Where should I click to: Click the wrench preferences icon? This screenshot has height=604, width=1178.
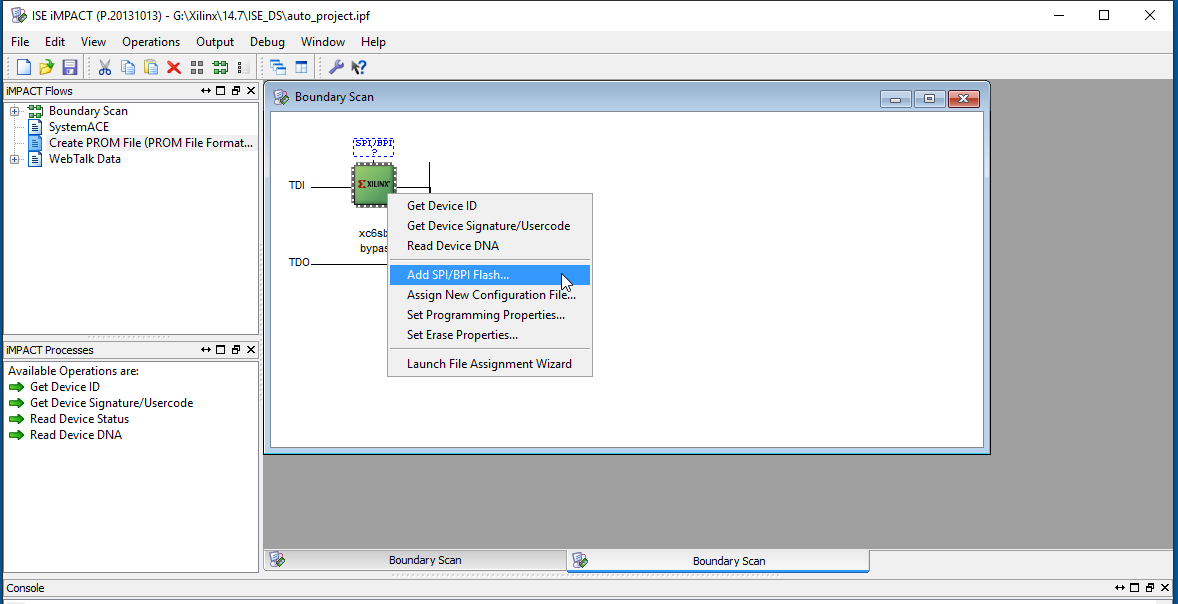pos(336,67)
